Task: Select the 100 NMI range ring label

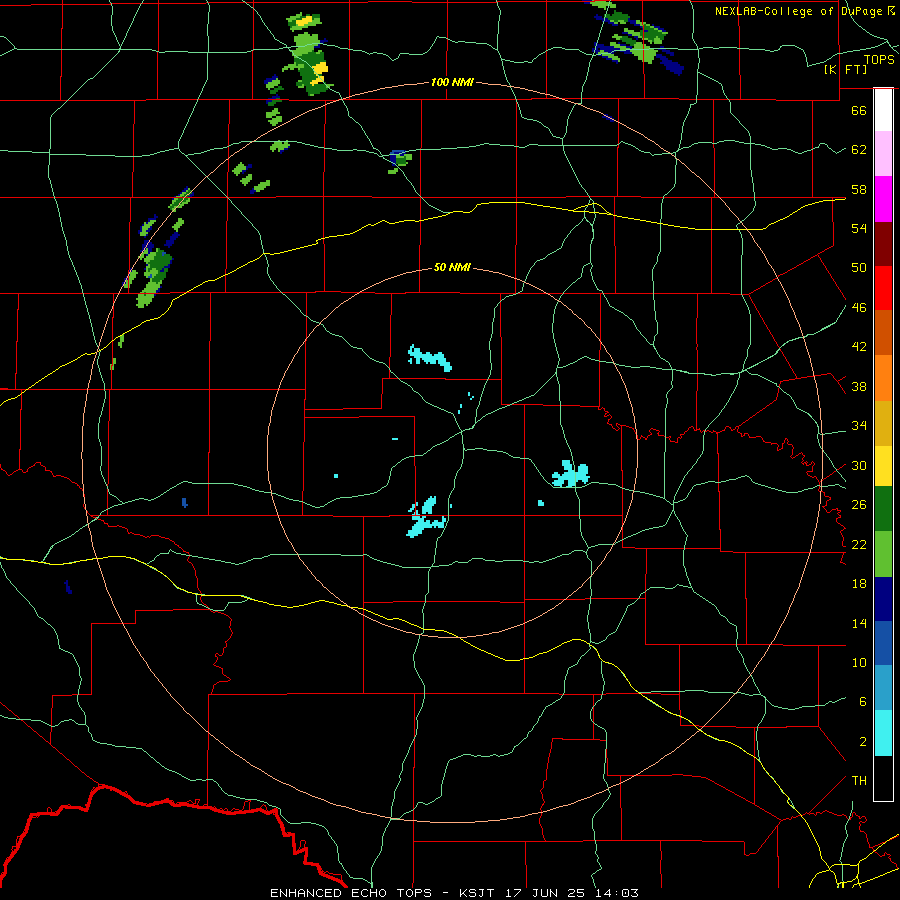Action: pos(452,82)
